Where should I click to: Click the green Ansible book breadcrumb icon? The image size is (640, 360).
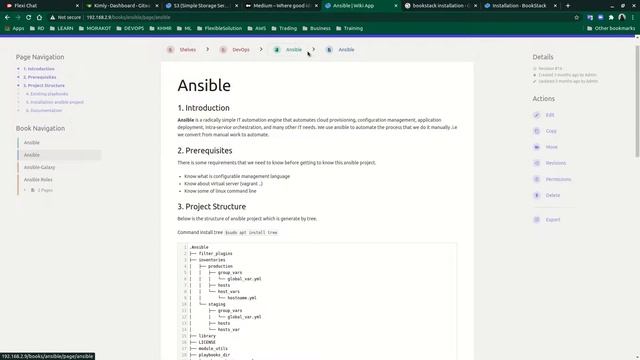(x=277, y=50)
